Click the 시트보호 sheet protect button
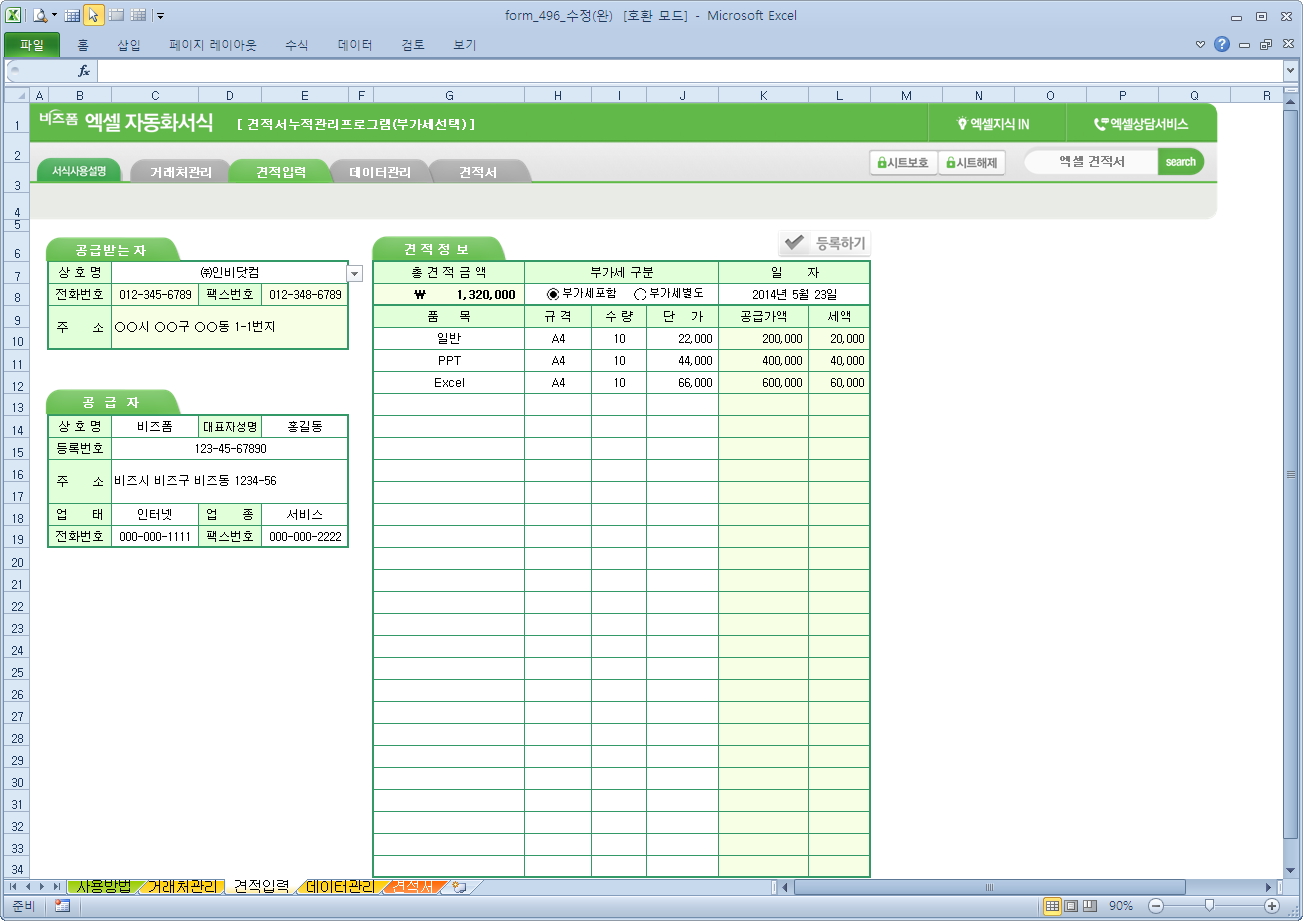This screenshot has height=921, width=1303. (x=903, y=162)
